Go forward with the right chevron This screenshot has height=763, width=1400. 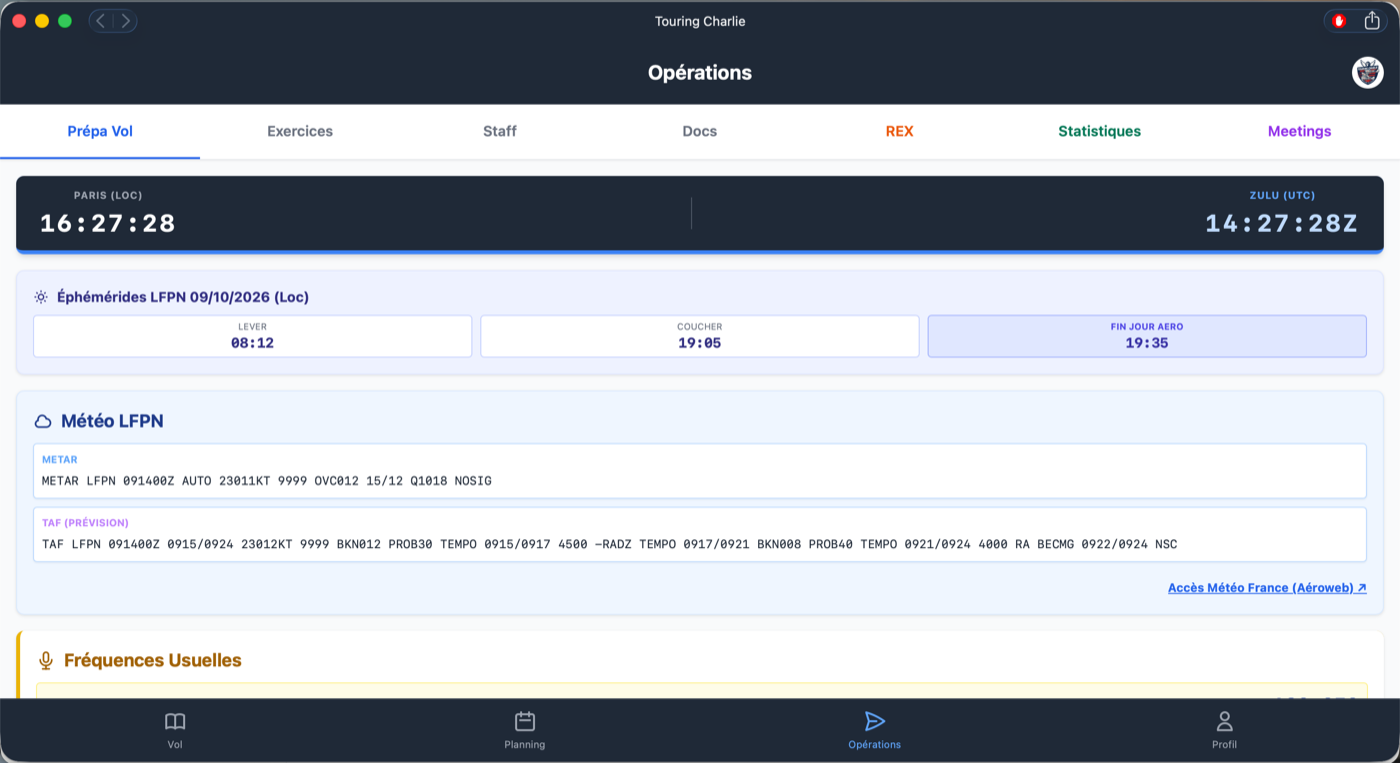click(125, 21)
